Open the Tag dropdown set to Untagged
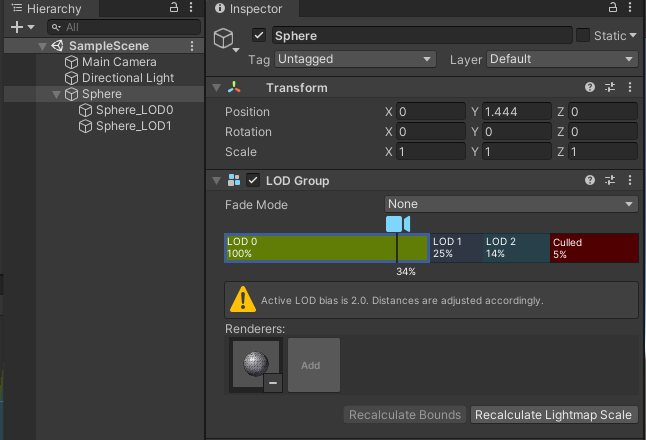Screen dimensions: 646x440 [355, 59]
